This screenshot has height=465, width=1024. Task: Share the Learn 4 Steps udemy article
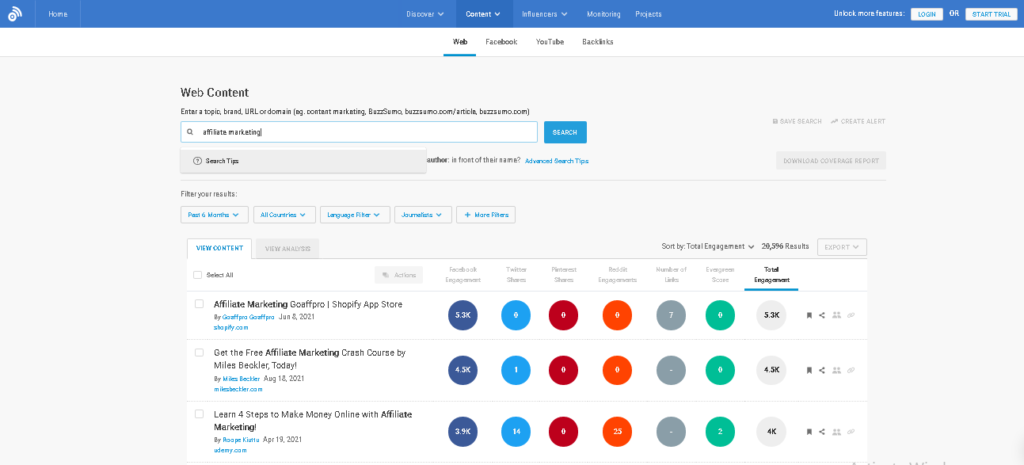click(822, 432)
